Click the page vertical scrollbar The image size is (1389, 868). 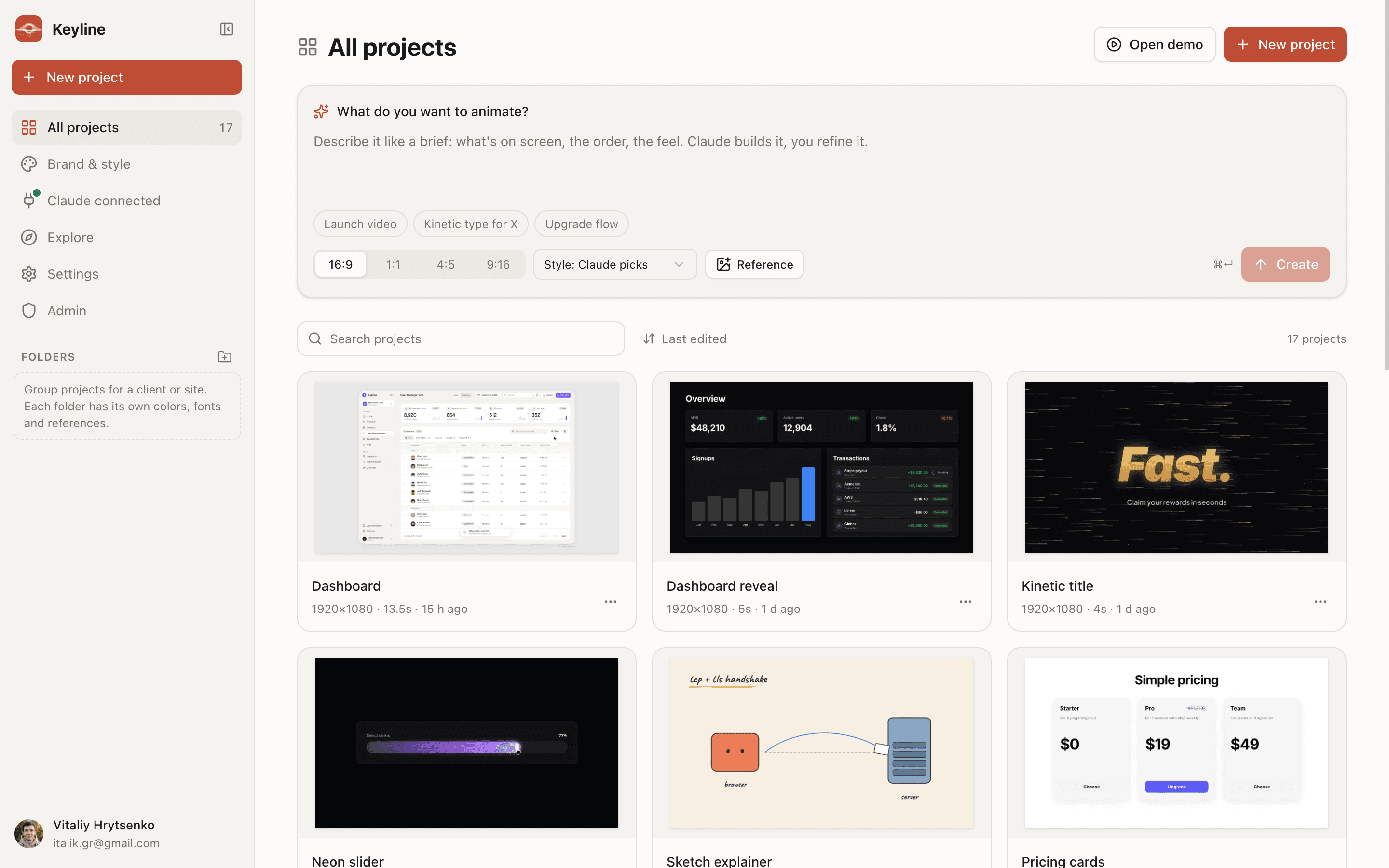tap(1386, 185)
